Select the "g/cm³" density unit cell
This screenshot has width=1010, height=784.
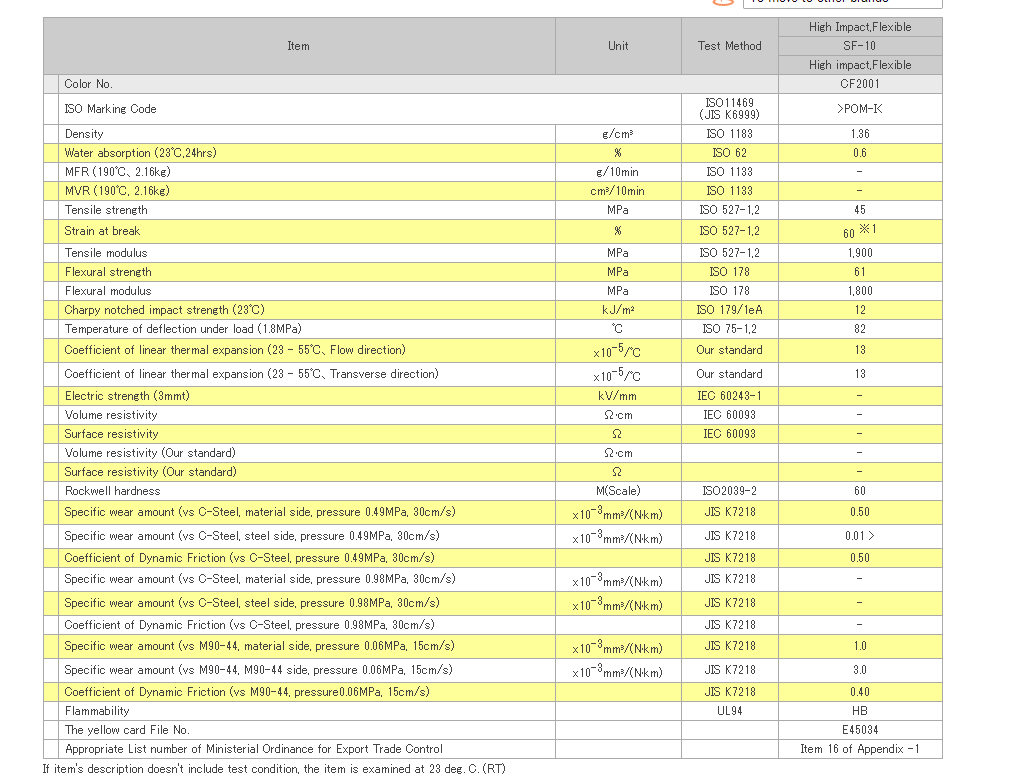point(618,134)
